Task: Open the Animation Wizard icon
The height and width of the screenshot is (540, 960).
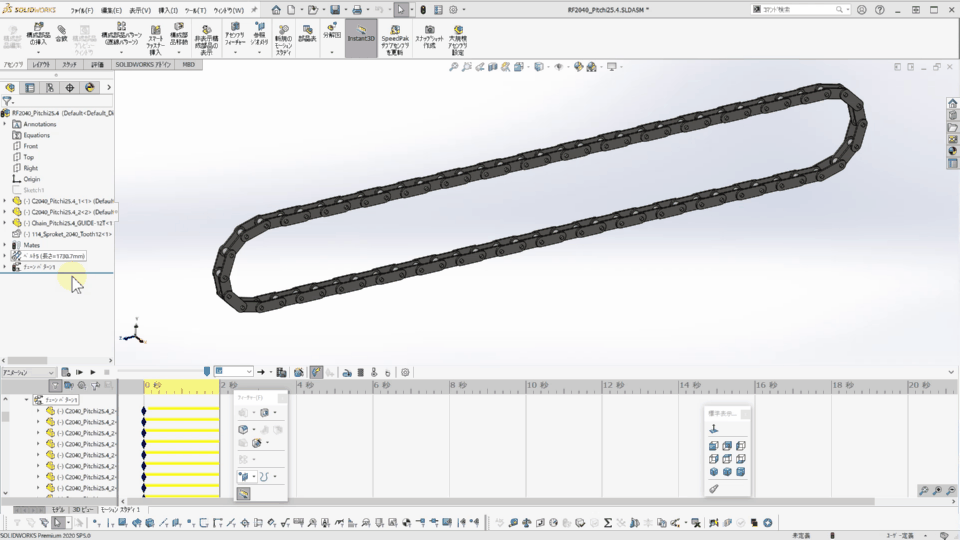Action: click(299, 372)
